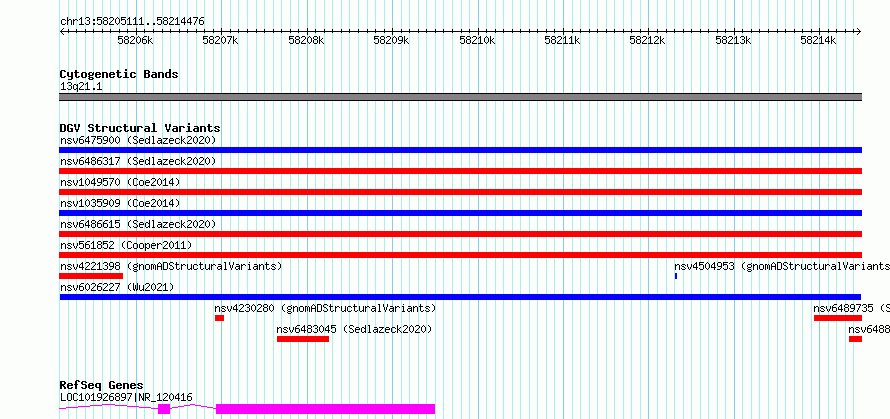Click the nsv1049570 (Coe2014) label
Screen dimensions: 890x419
120,182
